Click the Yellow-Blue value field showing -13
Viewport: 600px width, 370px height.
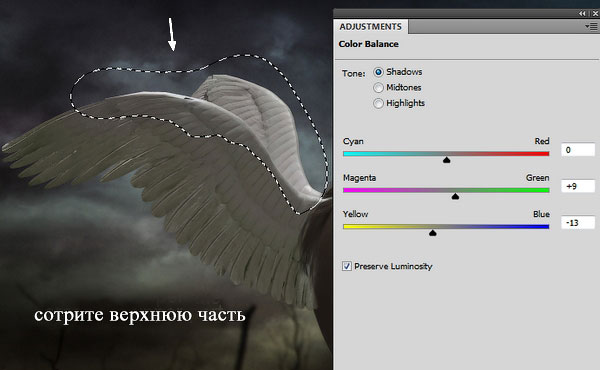pyautogui.click(x=578, y=222)
